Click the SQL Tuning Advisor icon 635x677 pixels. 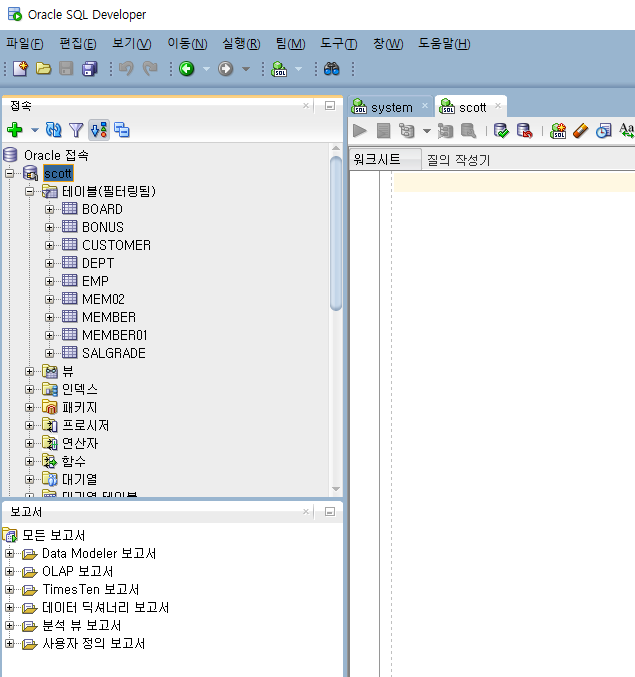tap(468, 130)
